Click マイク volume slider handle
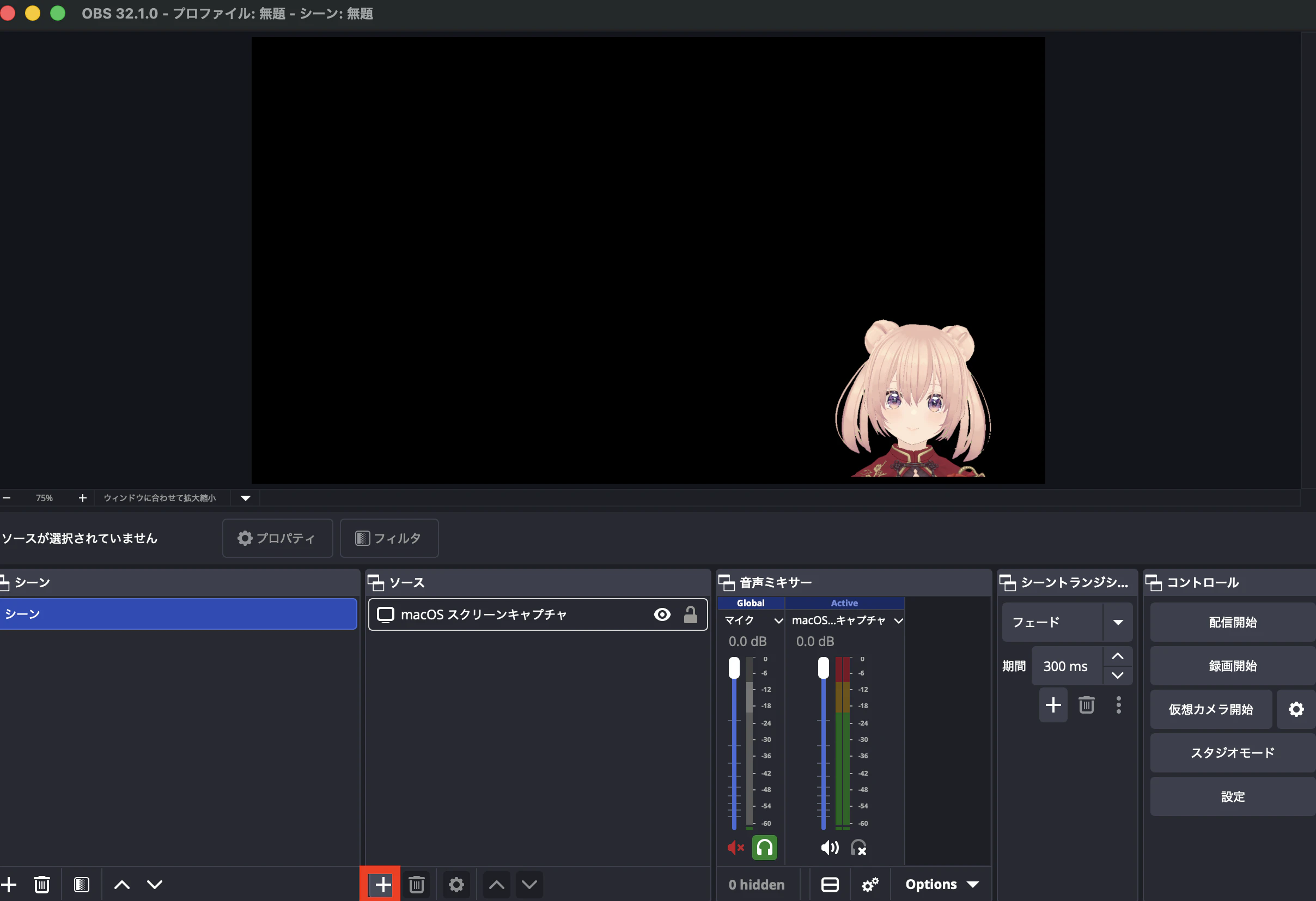This screenshot has height=901, width=1316. [734, 668]
